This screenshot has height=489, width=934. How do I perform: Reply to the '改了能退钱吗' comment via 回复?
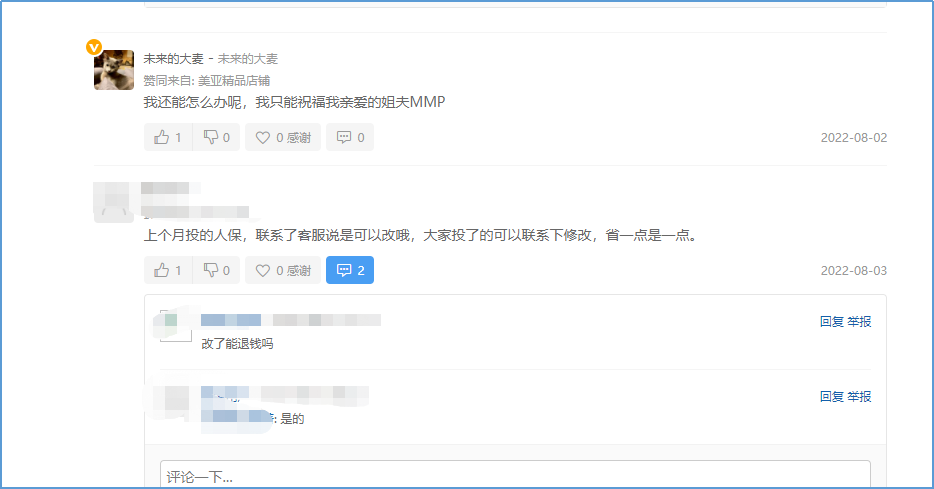pyautogui.click(x=831, y=321)
